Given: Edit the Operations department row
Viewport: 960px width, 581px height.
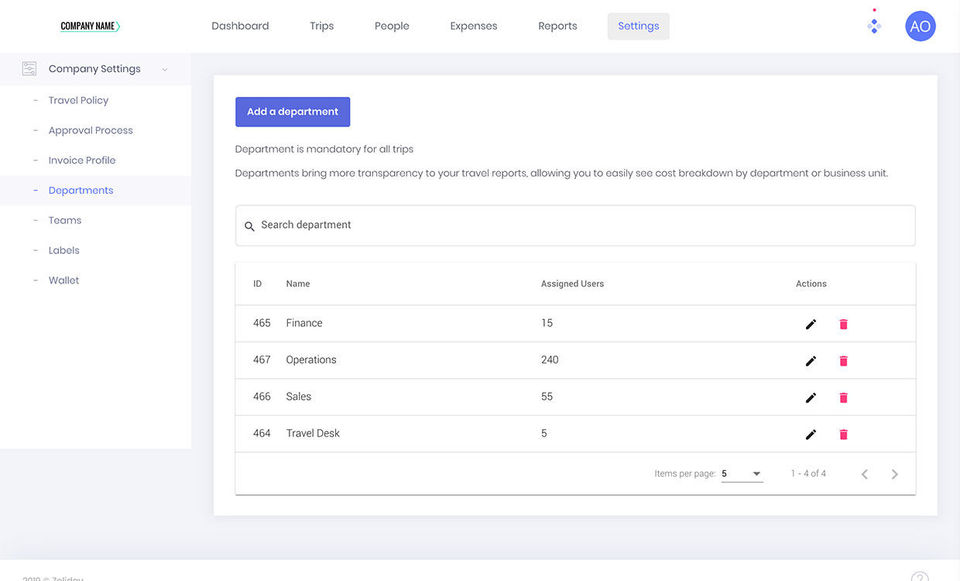Looking at the screenshot, I should [x=811, y=361].
